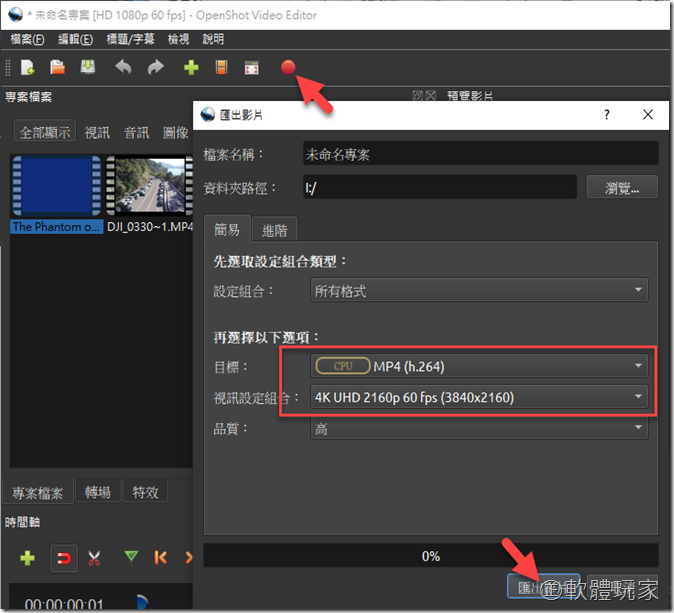674x613 pixels.
Task: Click the Redo arrow icon
Action: click(x=155, y=68)
